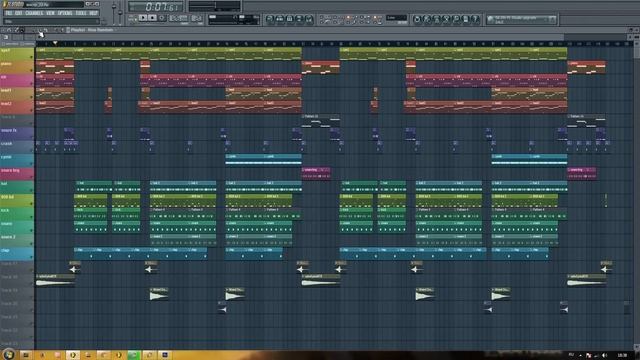
Task: Click the song time display
Action: (x=157, y=7)
